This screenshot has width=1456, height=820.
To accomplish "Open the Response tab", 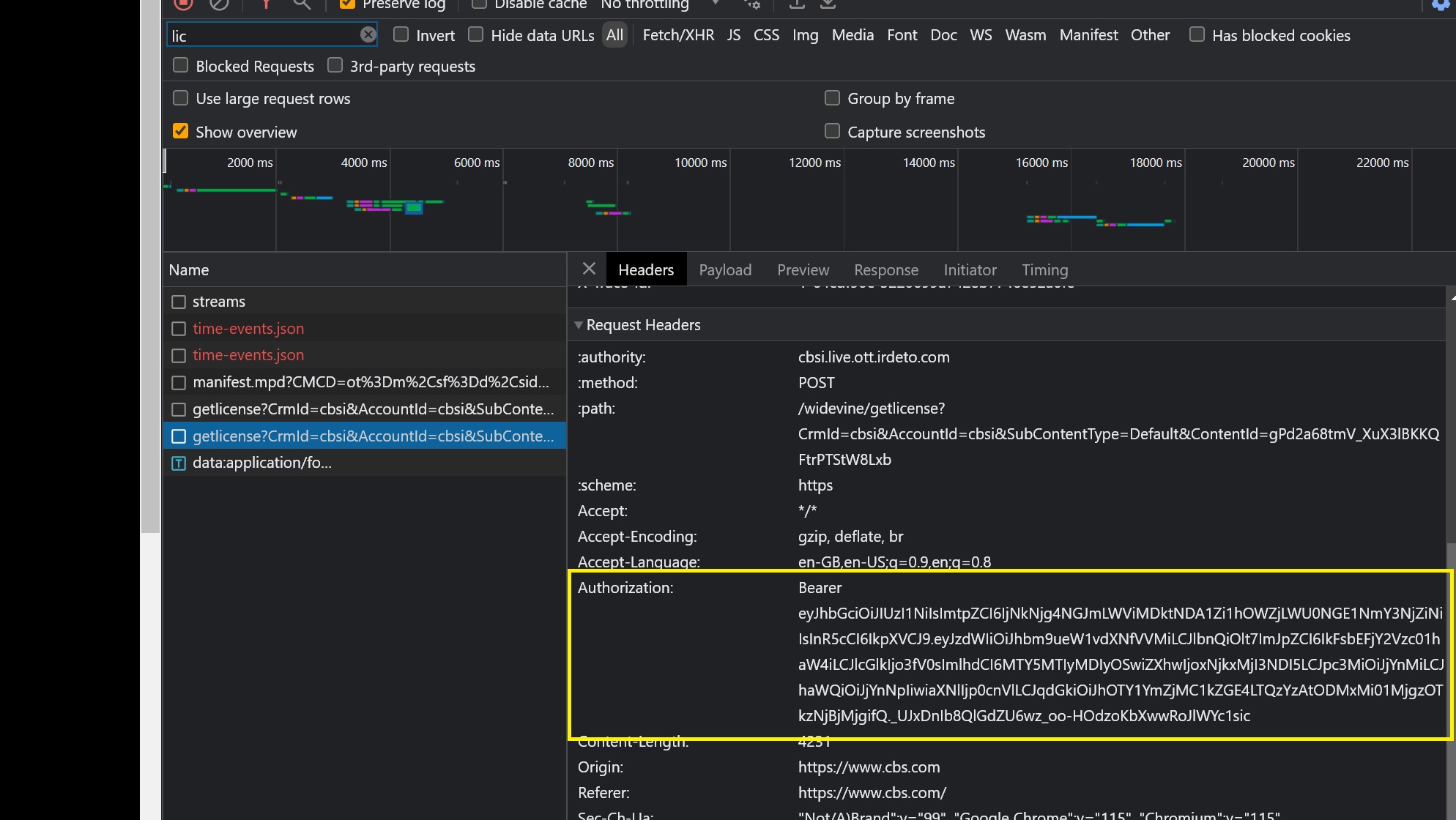I will click(x=885, y=269).
